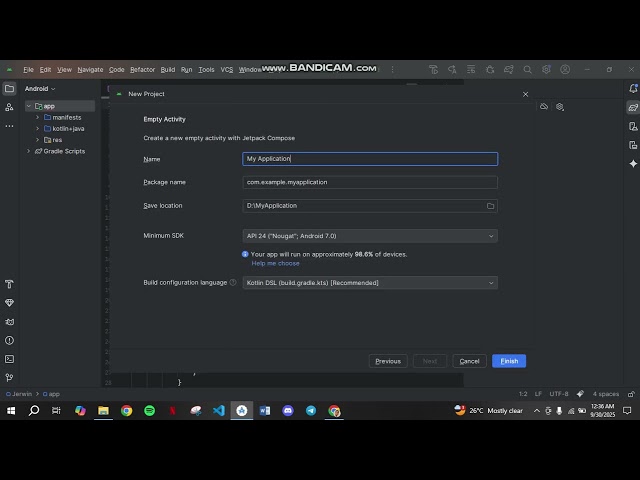Open the Gradle elephant tool window
This screenshot has width=640, height=480.
pos(633,107)
